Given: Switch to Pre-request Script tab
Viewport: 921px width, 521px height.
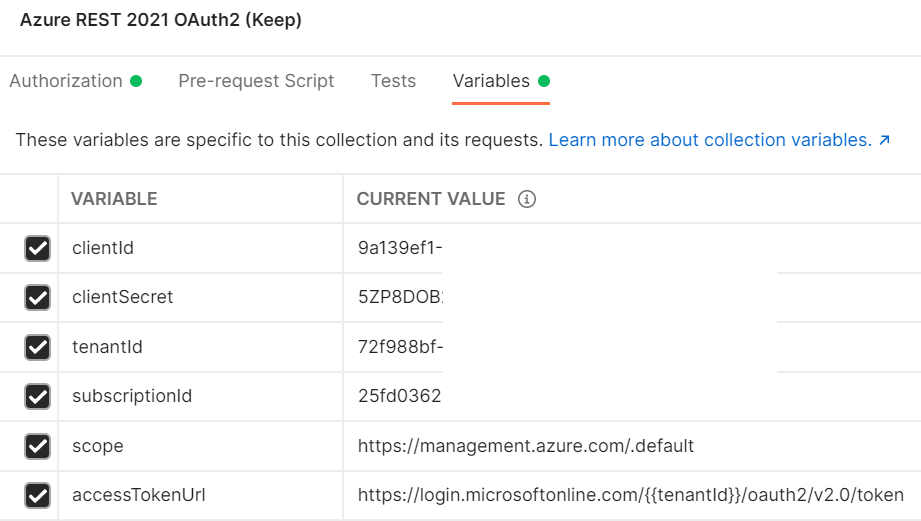Looking at the screenshot, I should (x=256, y=80).
